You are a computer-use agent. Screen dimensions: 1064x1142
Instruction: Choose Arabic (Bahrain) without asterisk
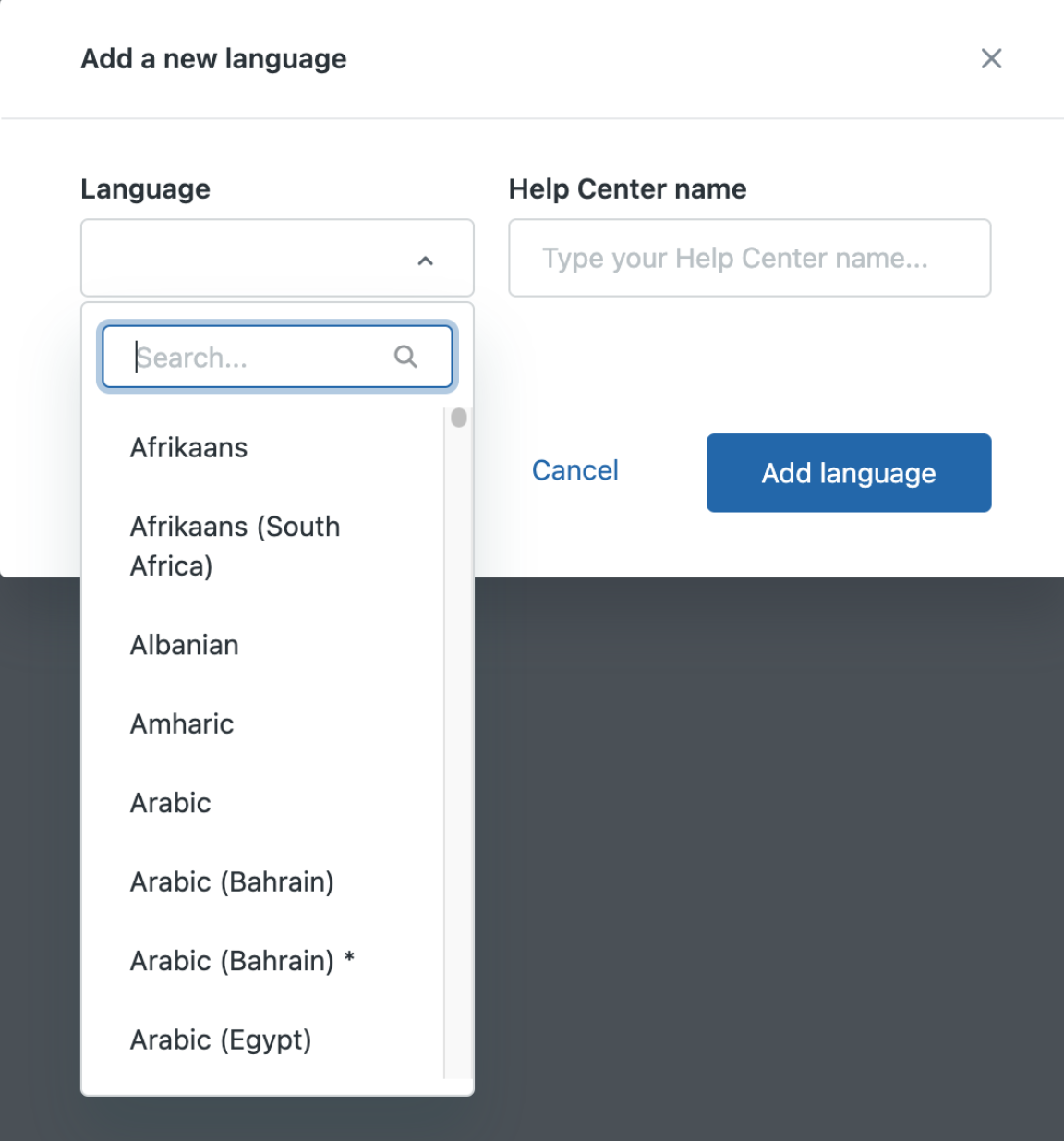[x=232, y=882]
